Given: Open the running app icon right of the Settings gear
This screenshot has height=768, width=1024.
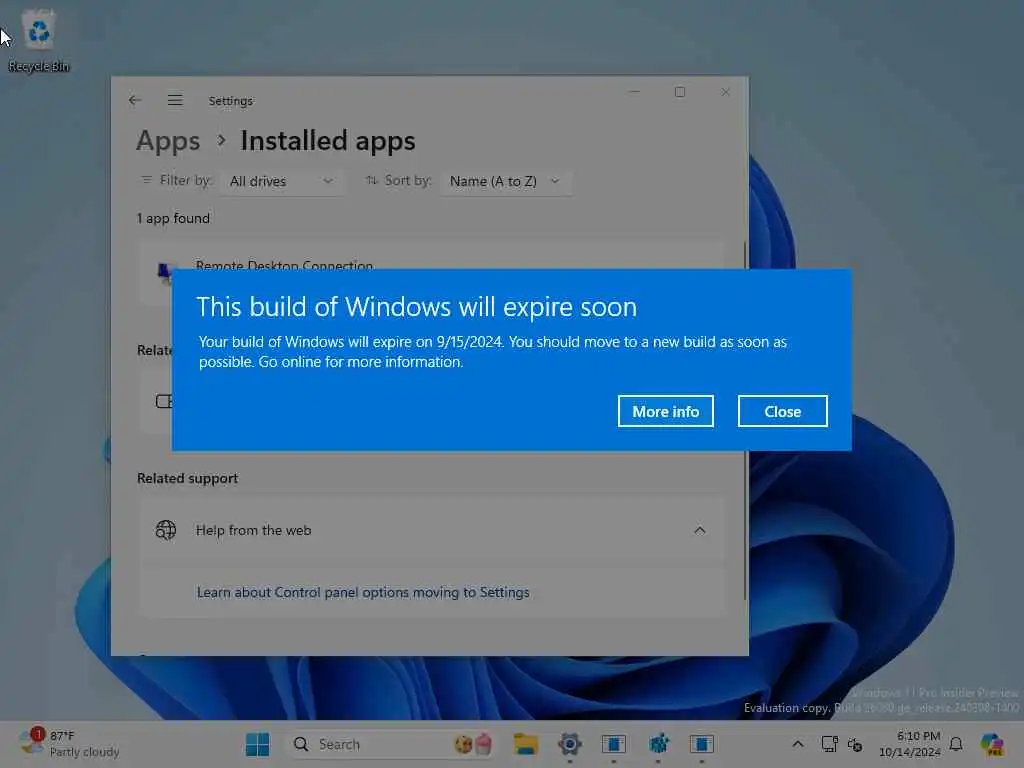Looking at the screenshot, I should tap(614, 744).
